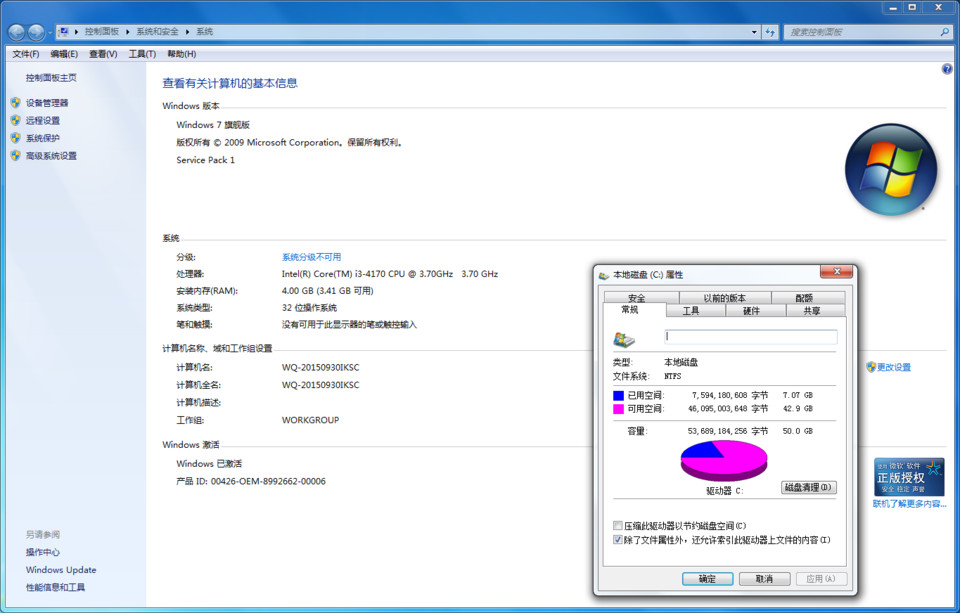Switch to the 安全 tab
Screen dimensions: 960x613
(x=641, y=298)
